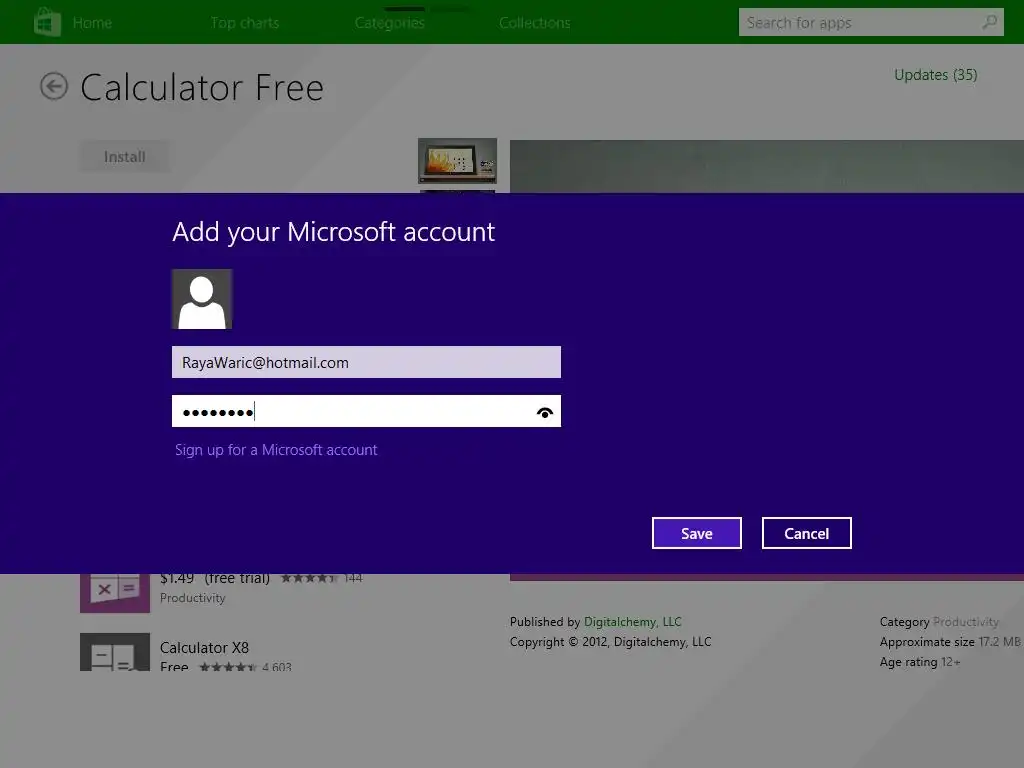Click the search magnifier icon
Image resolution: width=1024 pixels, height=768 pixels.
tap(989, 22)
